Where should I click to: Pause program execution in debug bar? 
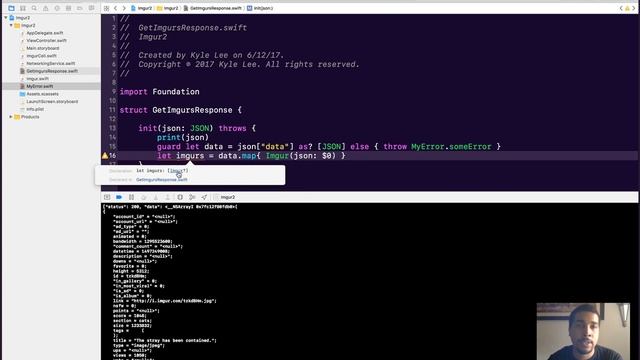click(x=131, y=197)
